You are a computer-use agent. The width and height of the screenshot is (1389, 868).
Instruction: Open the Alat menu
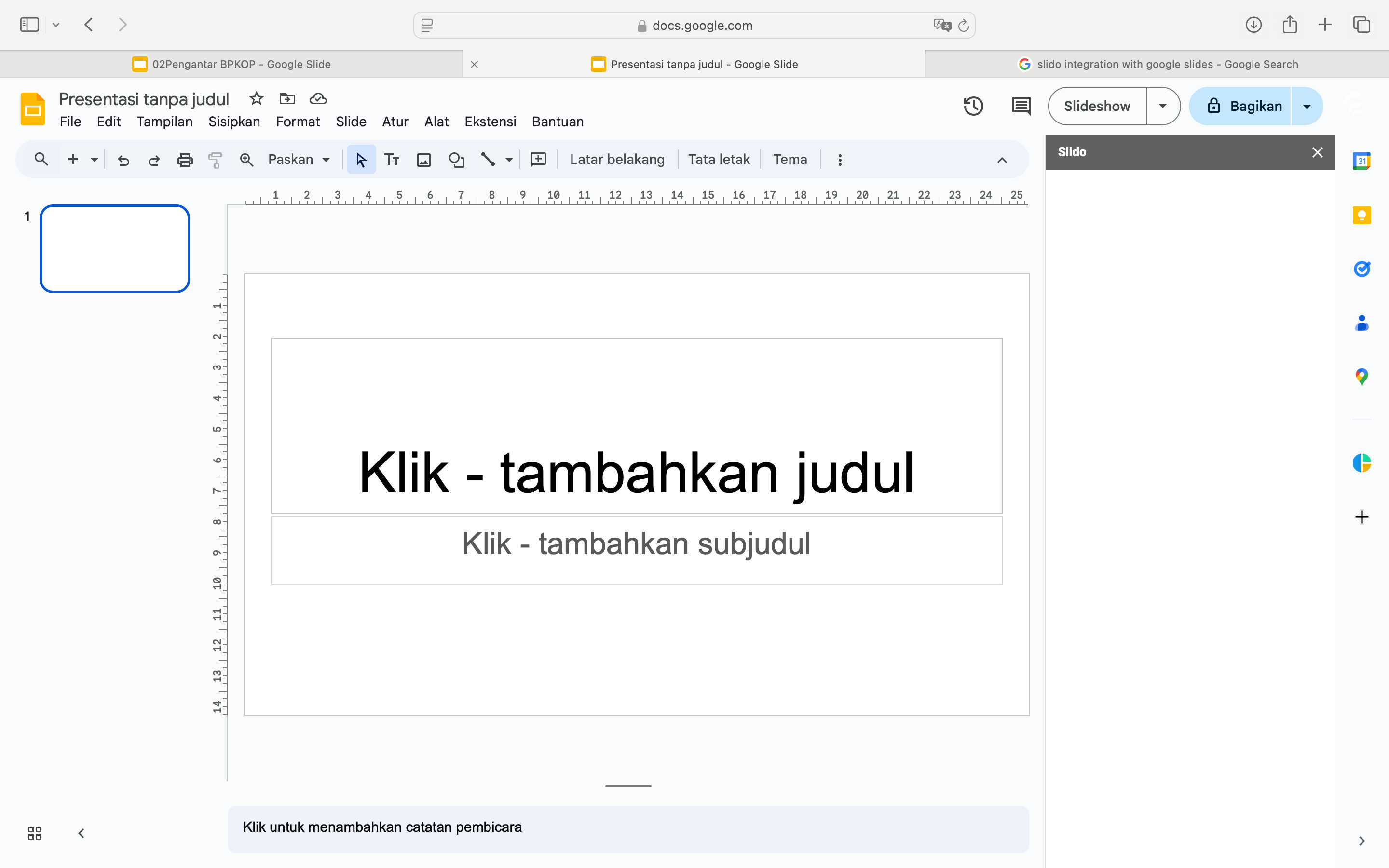click(436, 122)
